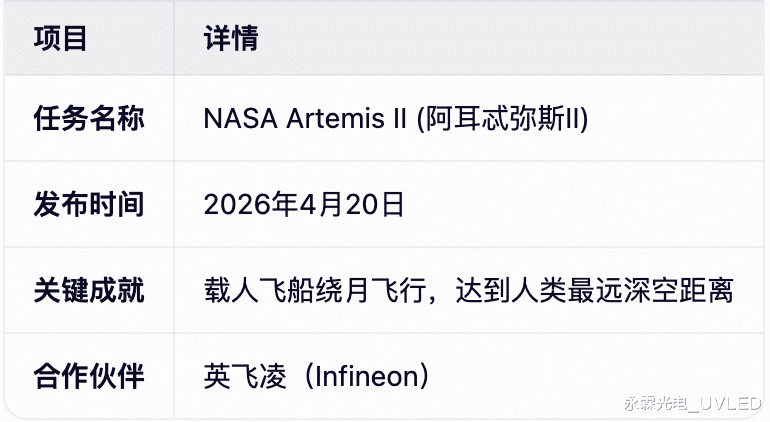Click the partner name "英飞凌"

coord(245,377)
